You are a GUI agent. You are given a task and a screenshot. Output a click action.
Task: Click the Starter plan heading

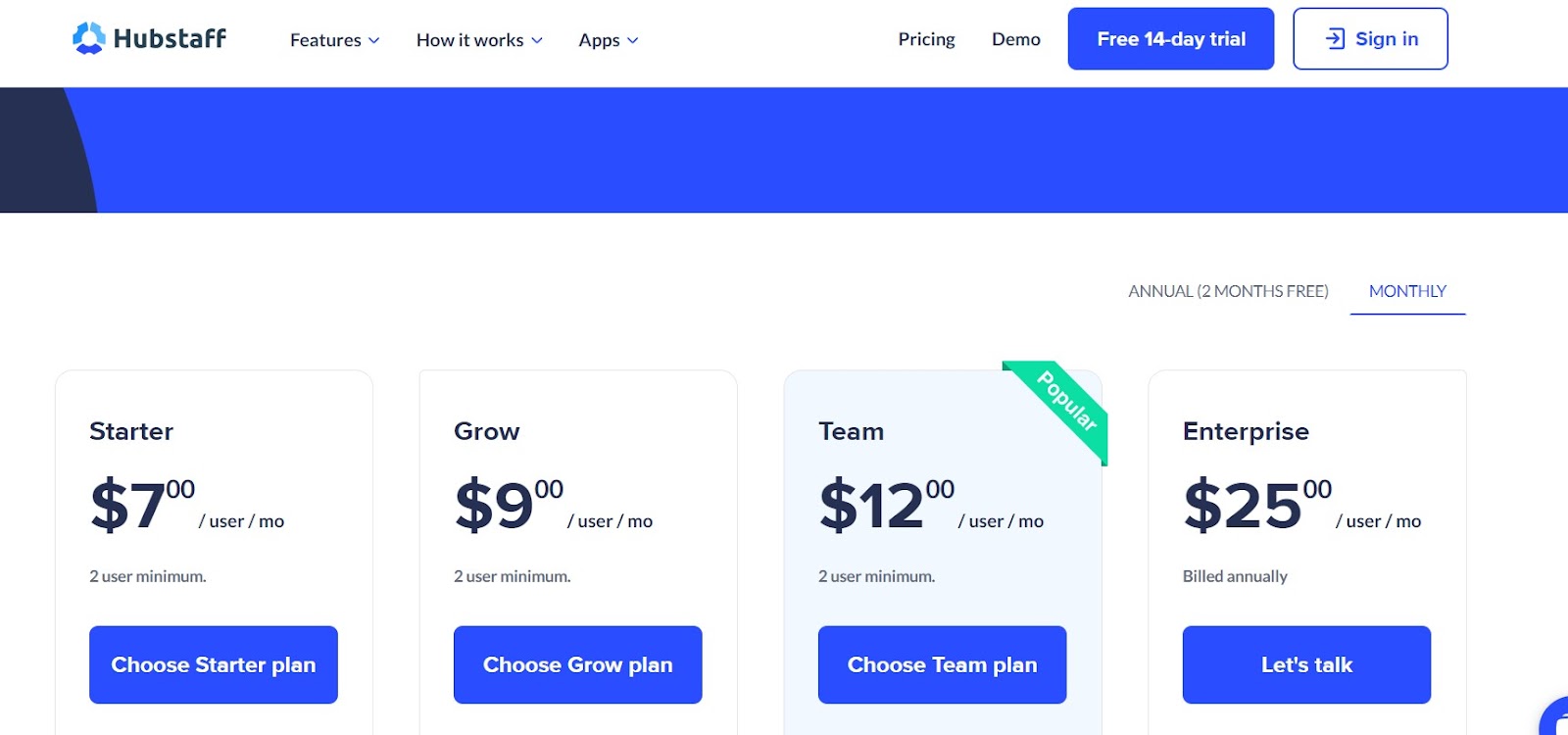point(131,431)
